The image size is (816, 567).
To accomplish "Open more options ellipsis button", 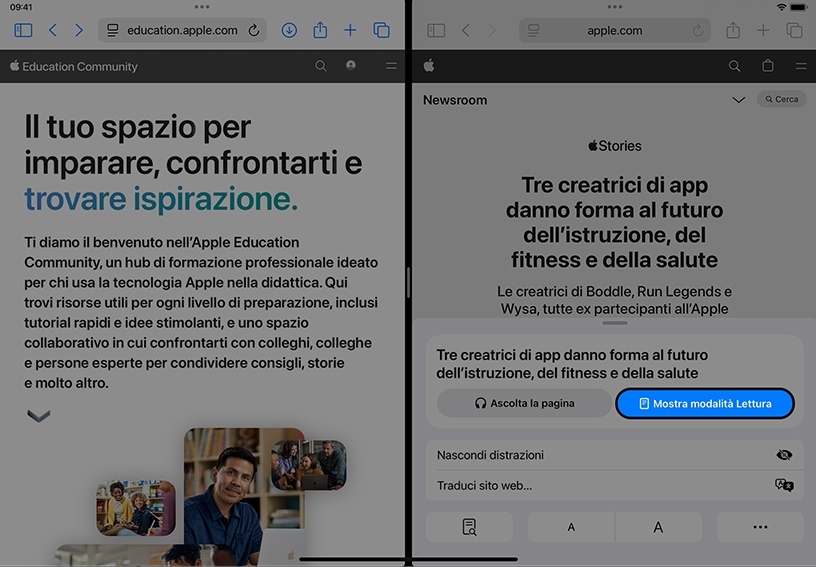I will tap(760, 527).
